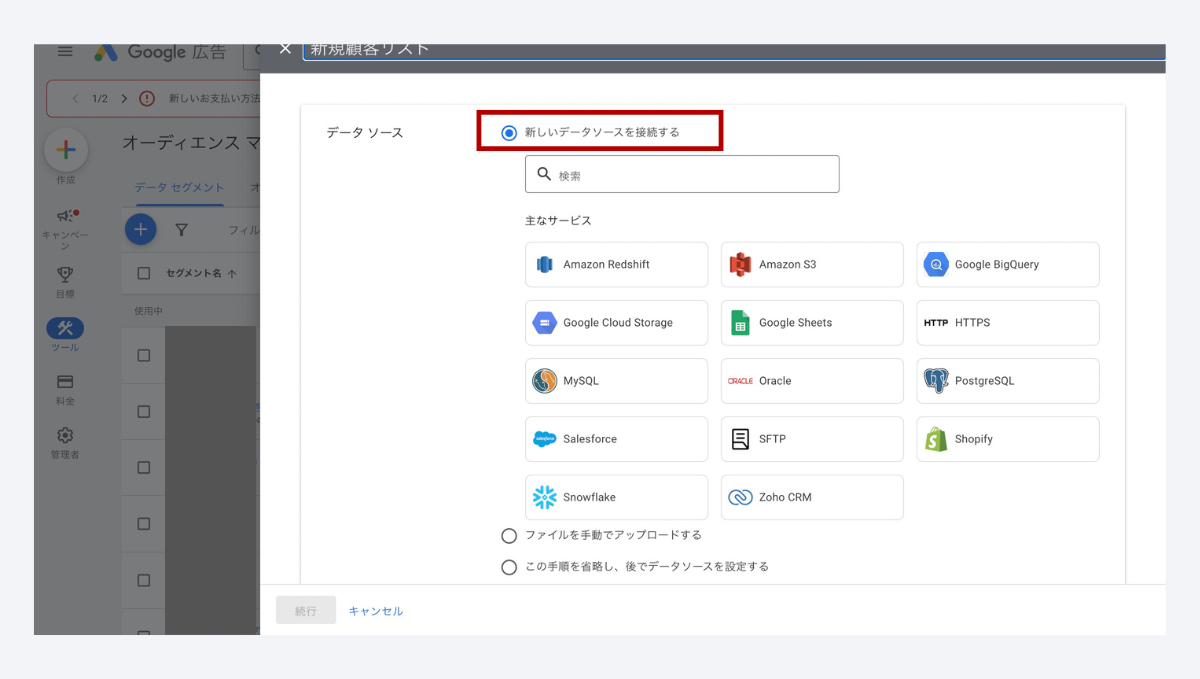Choose the SFTP data source
Viewport: 1200px width, 679px height.
(812, 439)
